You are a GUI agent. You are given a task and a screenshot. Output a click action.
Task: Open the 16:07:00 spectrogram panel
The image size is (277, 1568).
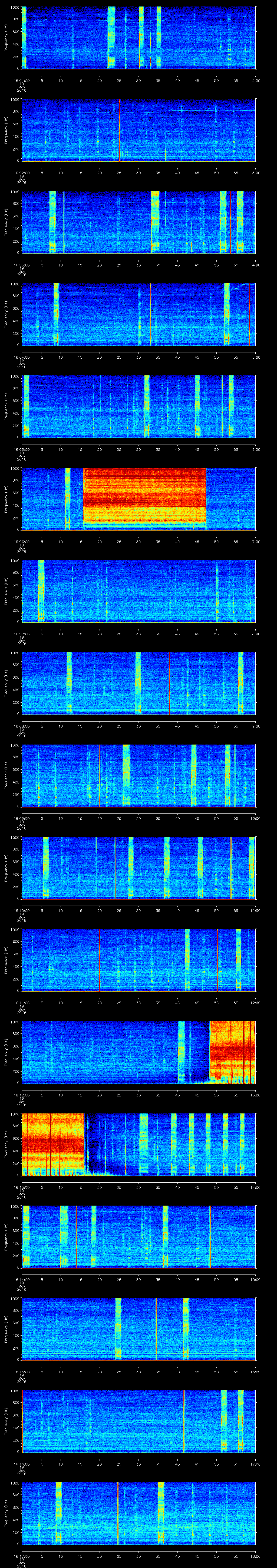(139, 590)
